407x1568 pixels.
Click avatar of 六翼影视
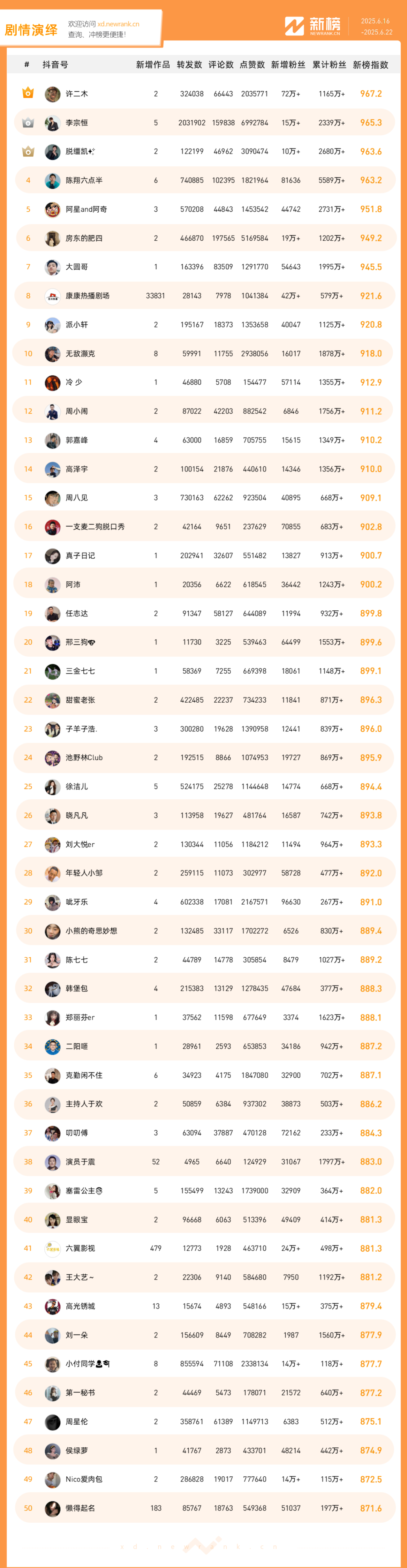tap(52, 1249)
